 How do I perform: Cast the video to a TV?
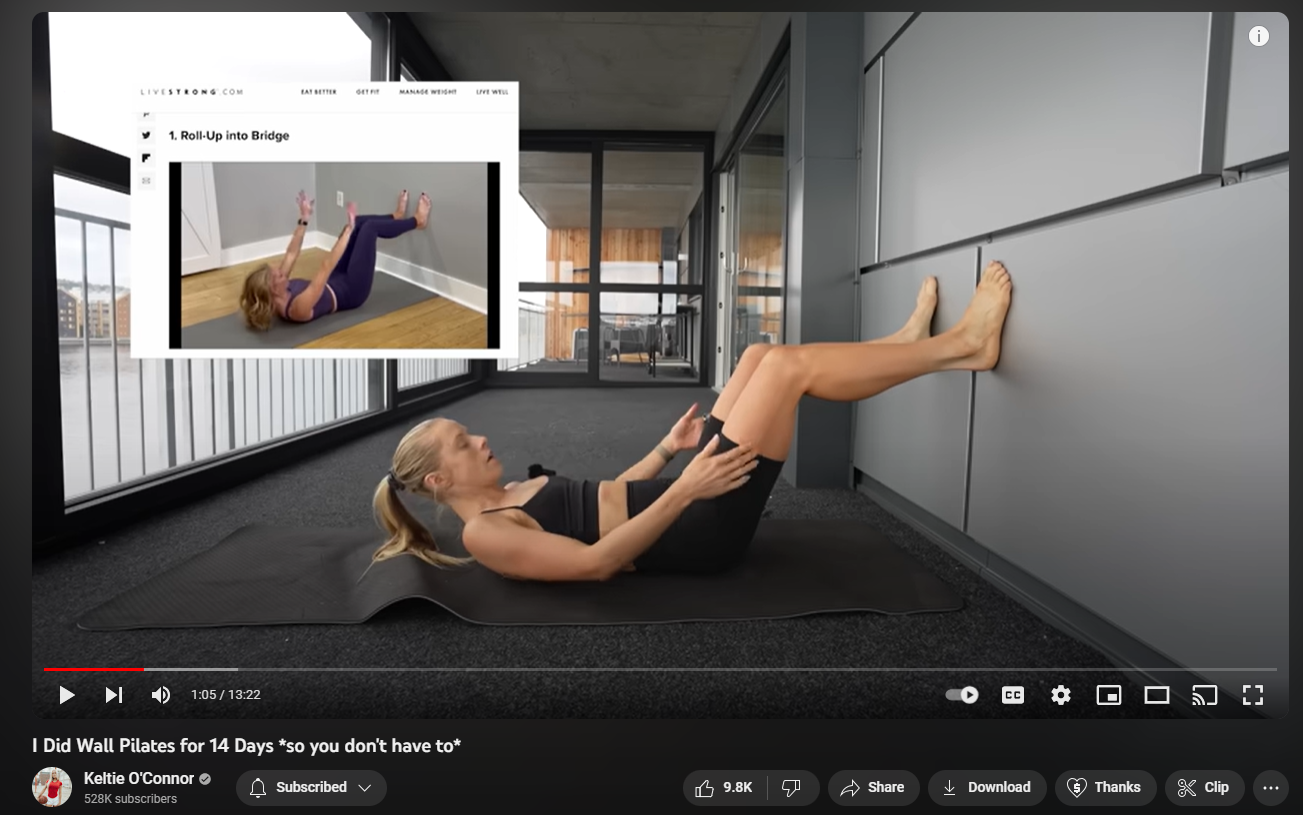click(x=1204, y=694)
